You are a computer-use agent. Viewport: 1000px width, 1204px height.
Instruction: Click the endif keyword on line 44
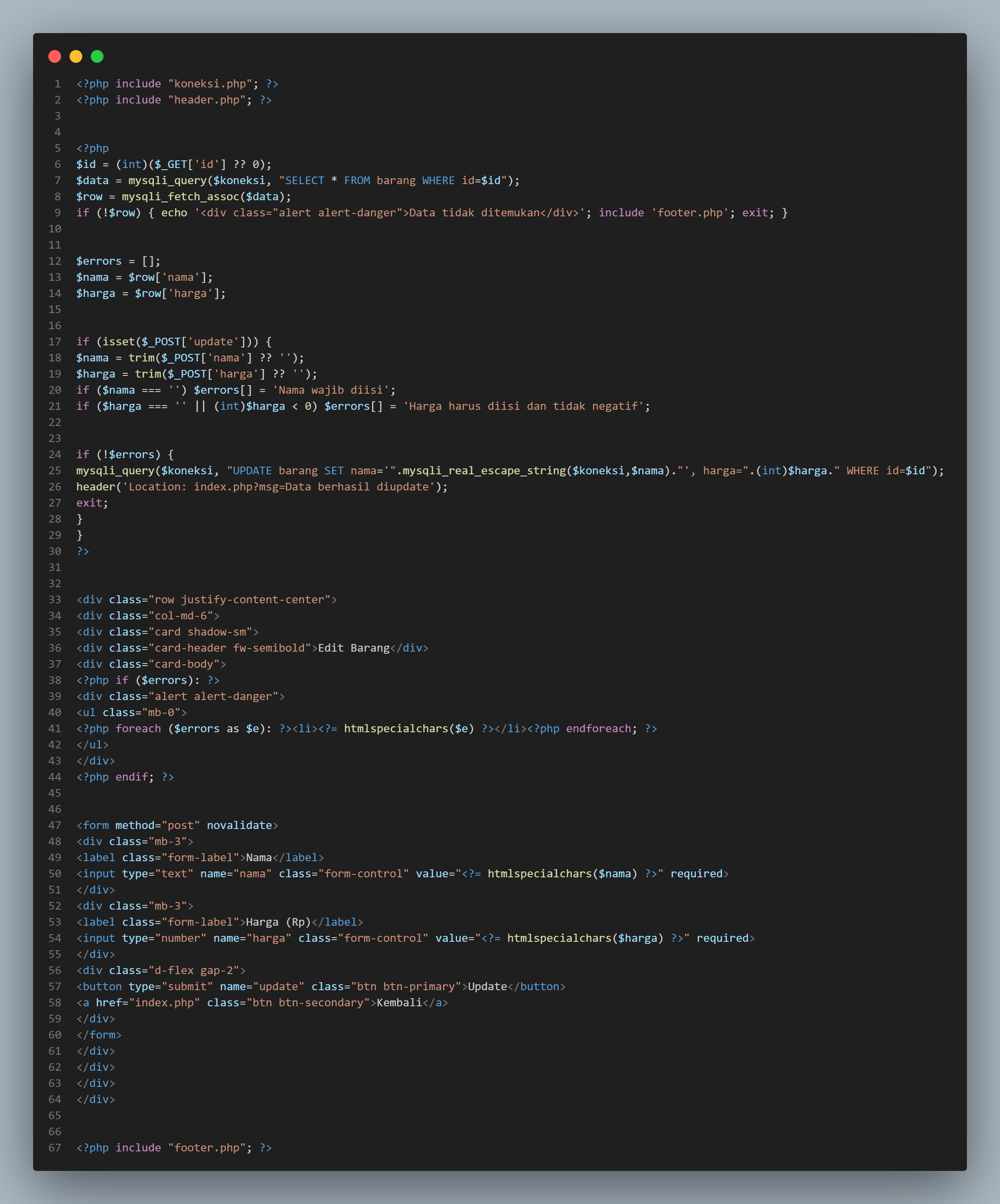[x=131, y=777]
